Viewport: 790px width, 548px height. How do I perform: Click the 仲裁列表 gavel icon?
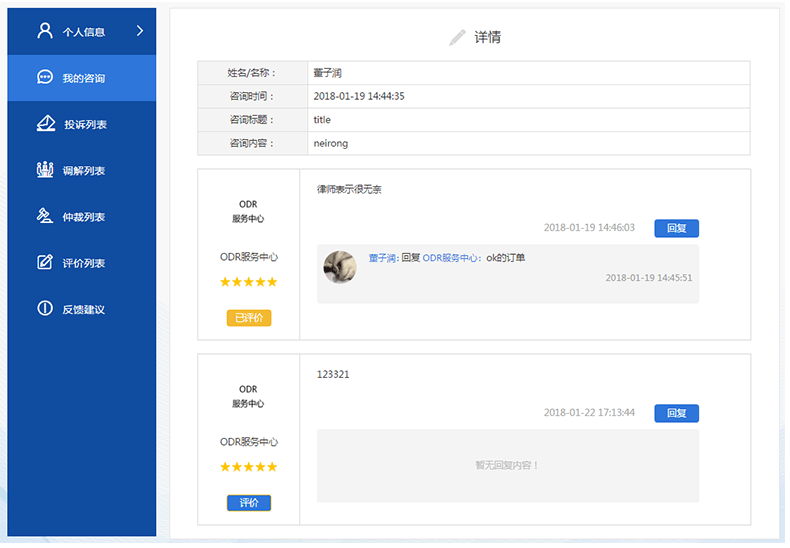tap(44, 216)
